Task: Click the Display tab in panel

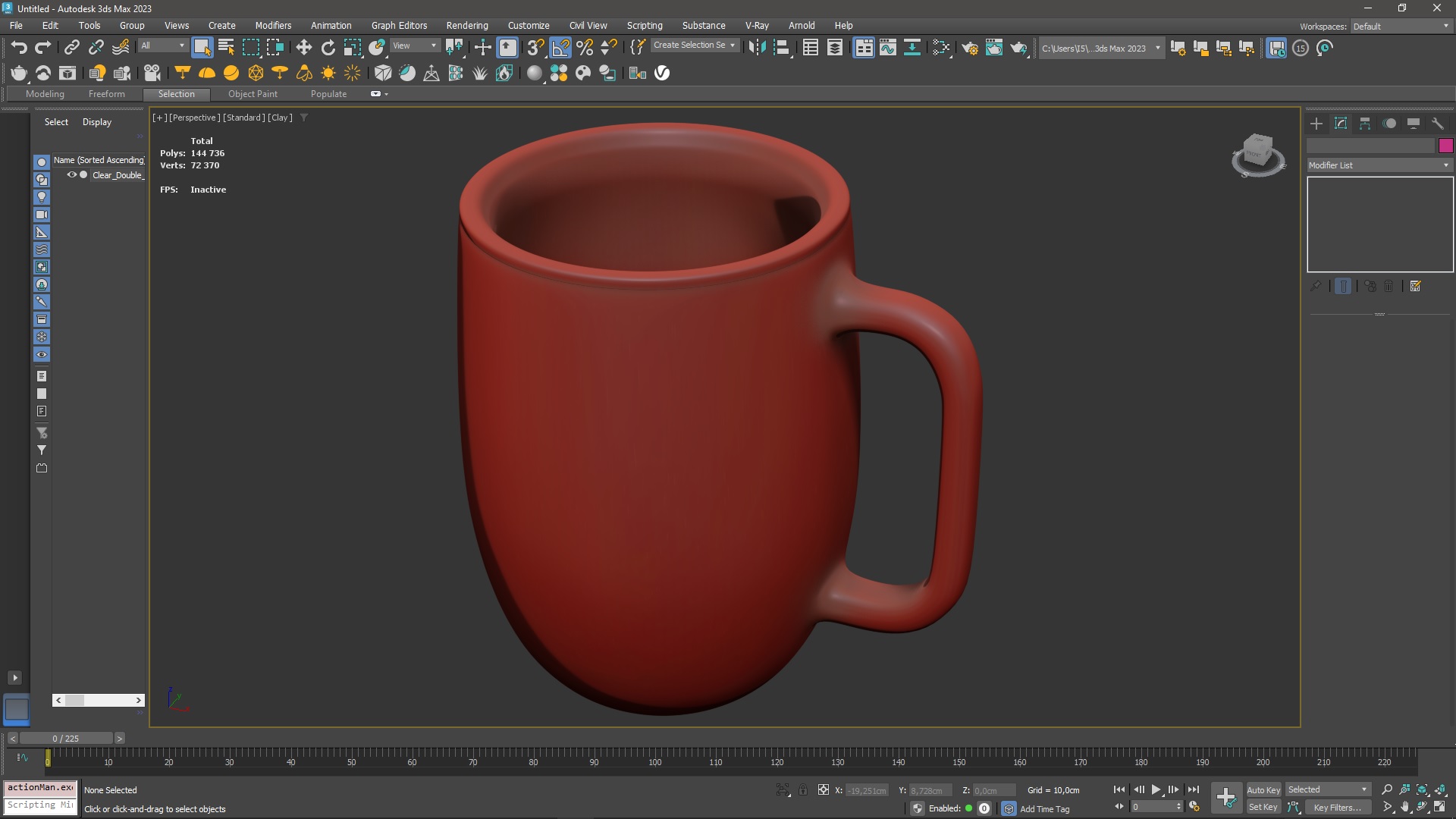Action: click(96, 121)
